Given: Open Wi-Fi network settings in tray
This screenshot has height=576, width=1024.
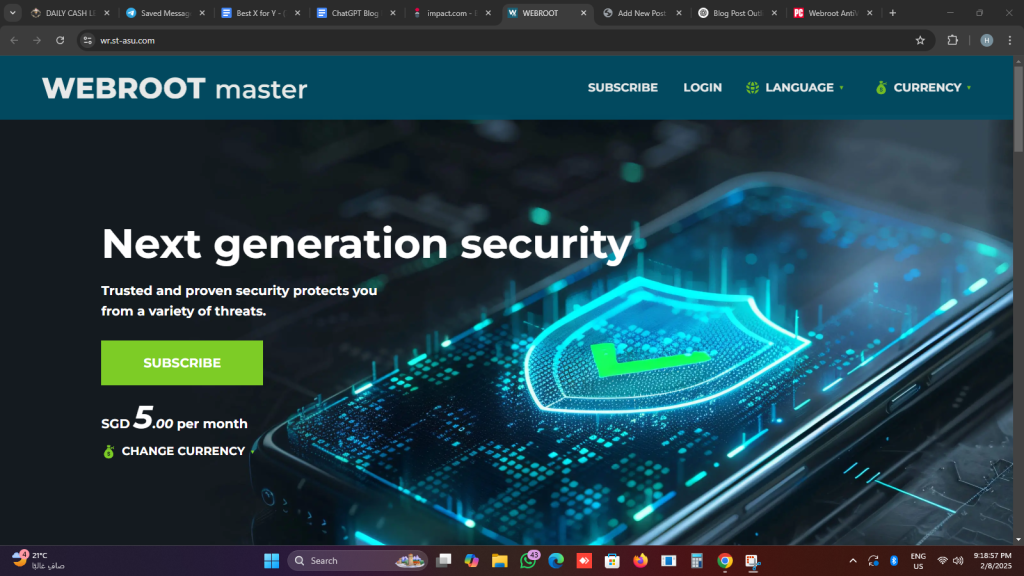Looking at the screenshot, I should pyautogui.click(x=942, y=560).
